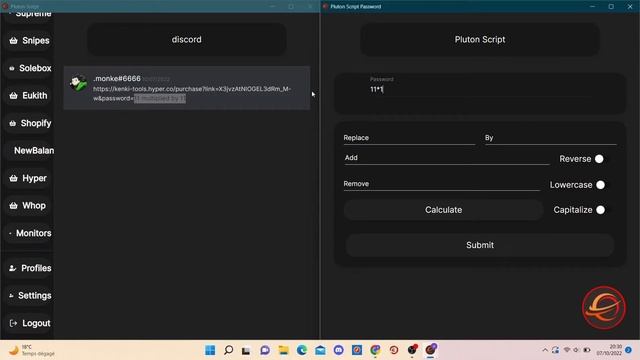The width and height of the screenshot is (640, 360).
Task: Select Hyper in the sidebar
Action: point(29,178)
